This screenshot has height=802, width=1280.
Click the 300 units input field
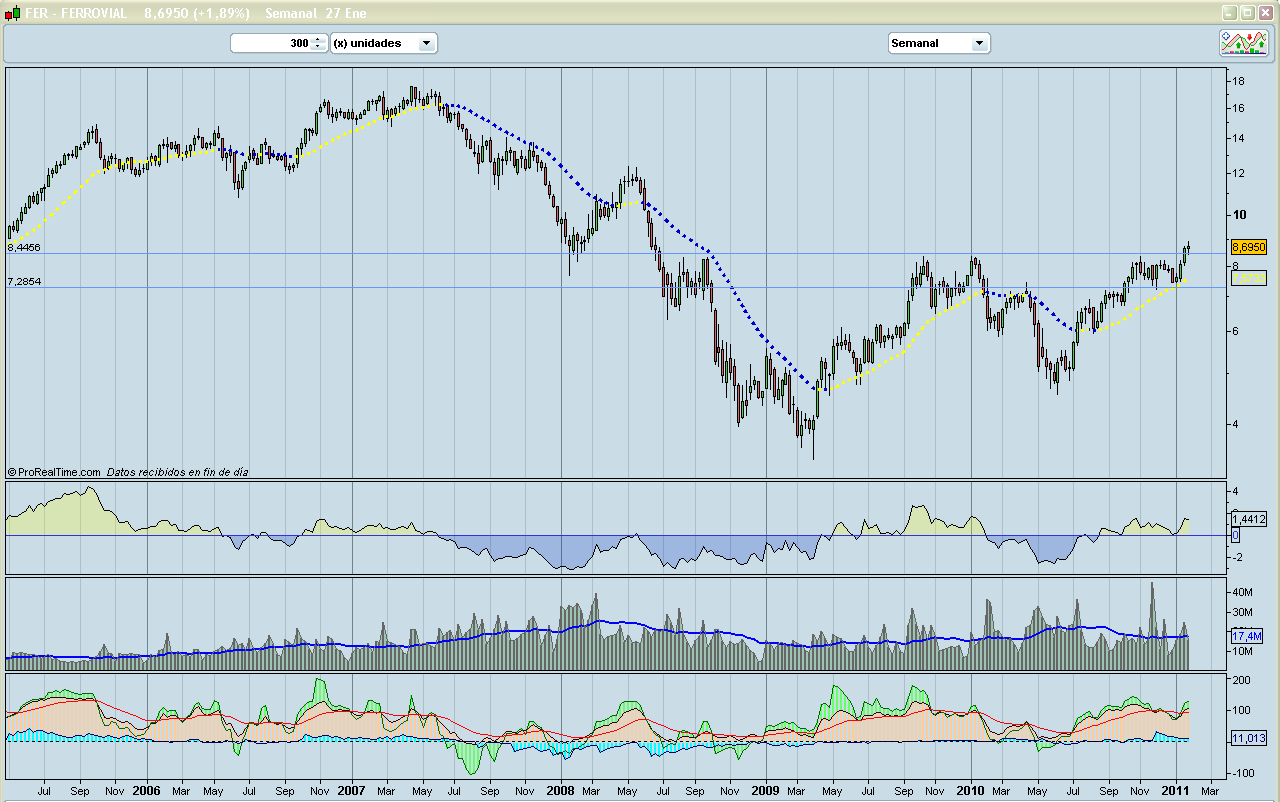pyautogui.click(x=271, y=43)
